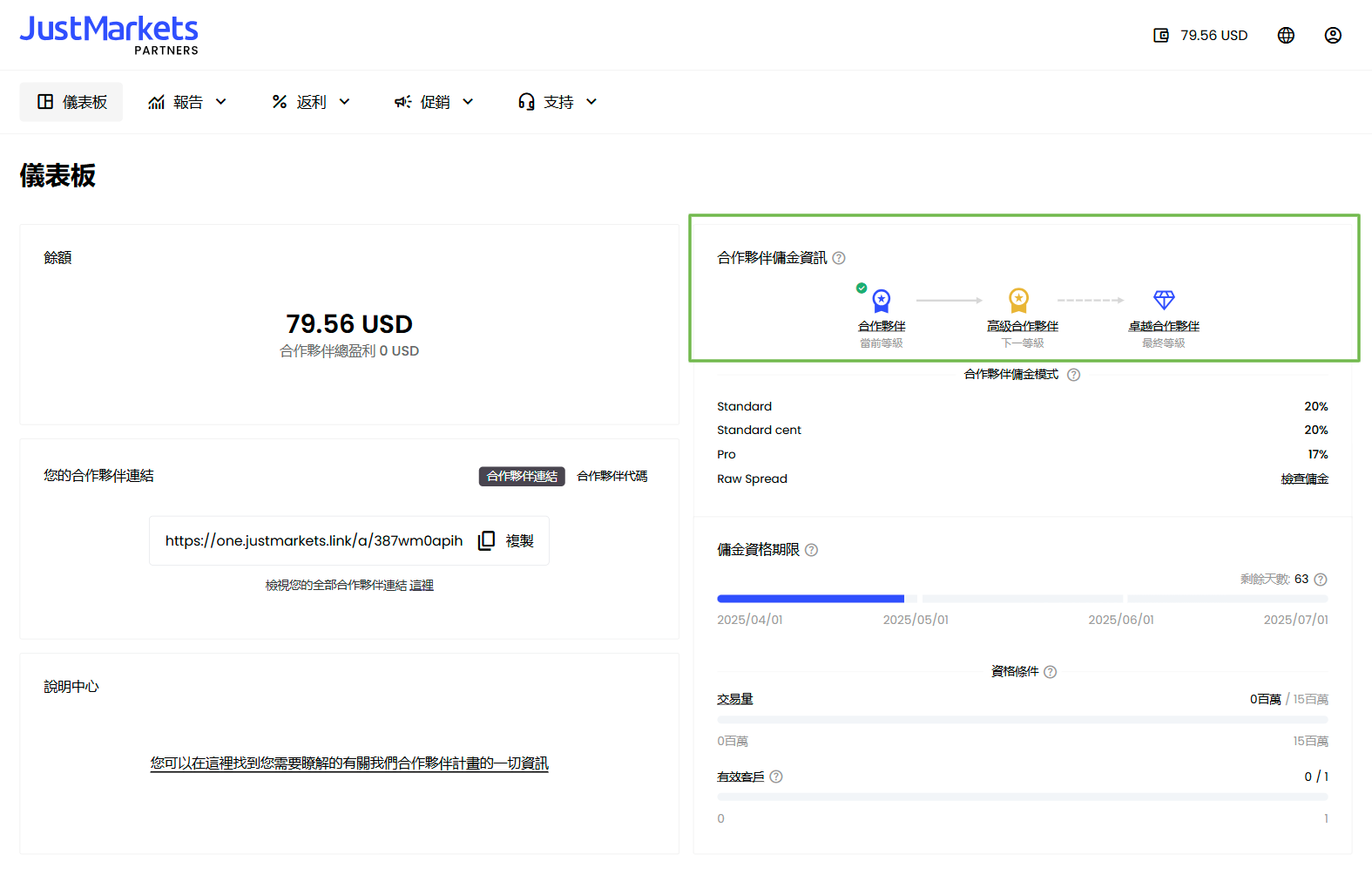
Task: Click the 2025/07/01 date label
Action: (x=1296, y=620)
